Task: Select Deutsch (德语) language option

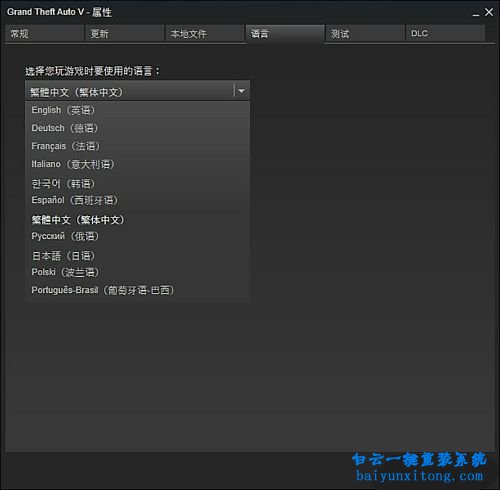Action: pyautogui.click(x=137, y=128)
